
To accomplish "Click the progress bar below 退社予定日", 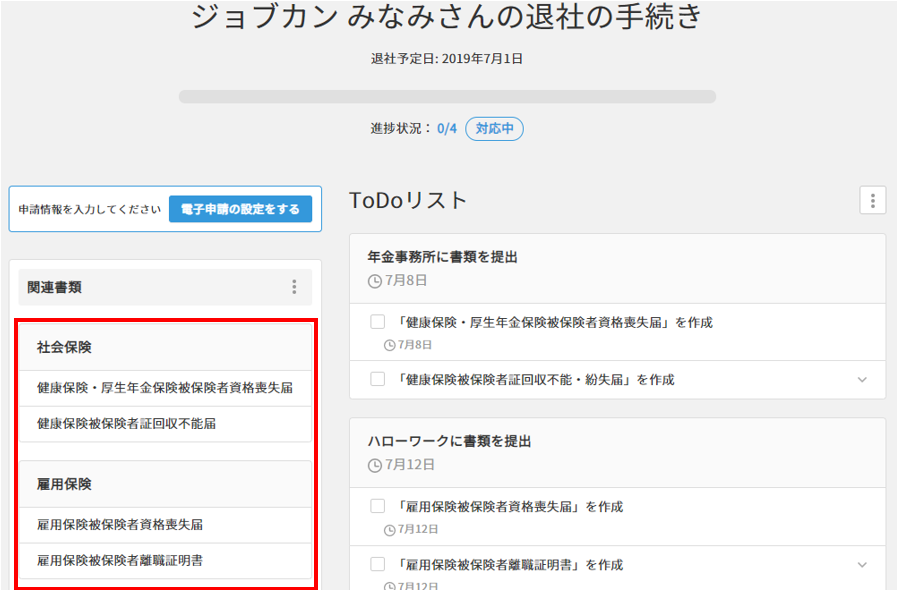I will tap(447, 97).
